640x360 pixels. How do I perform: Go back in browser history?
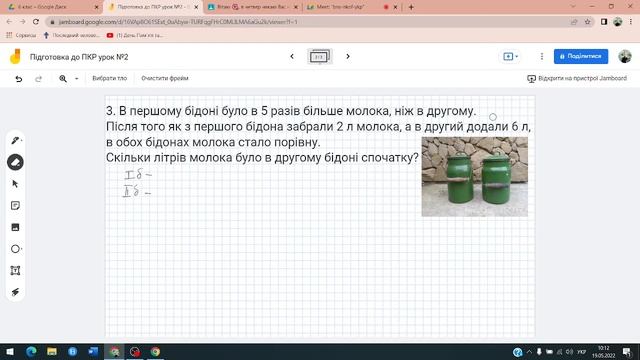coord(9,22)
